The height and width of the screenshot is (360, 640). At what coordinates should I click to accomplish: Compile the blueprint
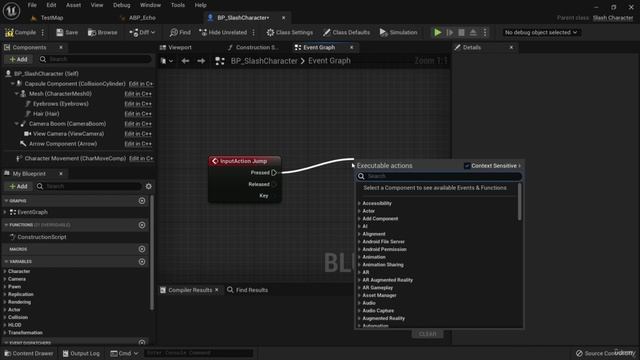21,32
